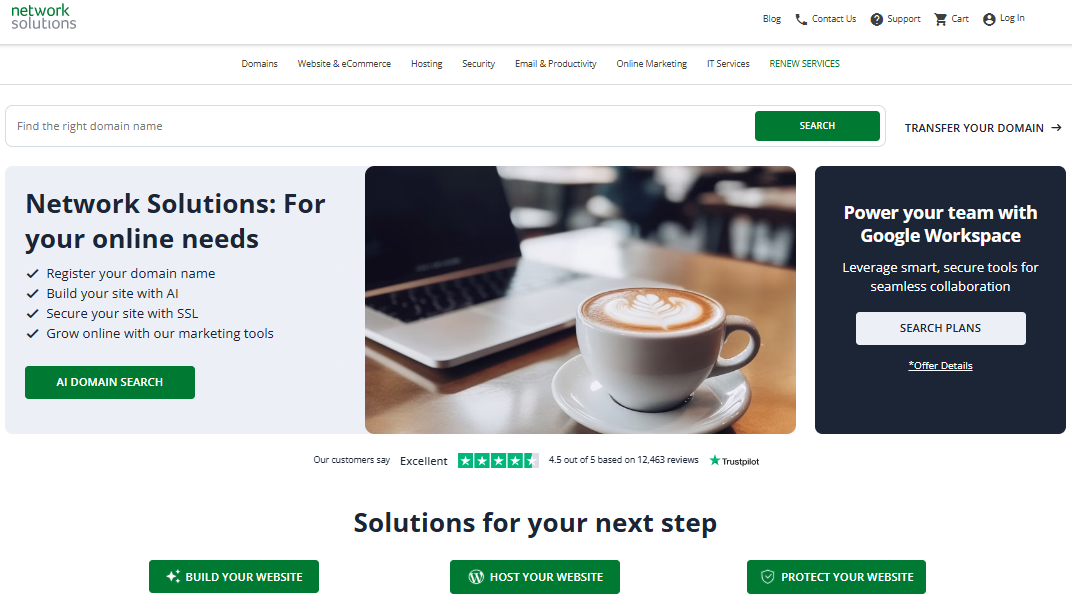Click the AI DOMAIN SEARCH button
Screen dimensions: 1072x600
coord(110,382)
